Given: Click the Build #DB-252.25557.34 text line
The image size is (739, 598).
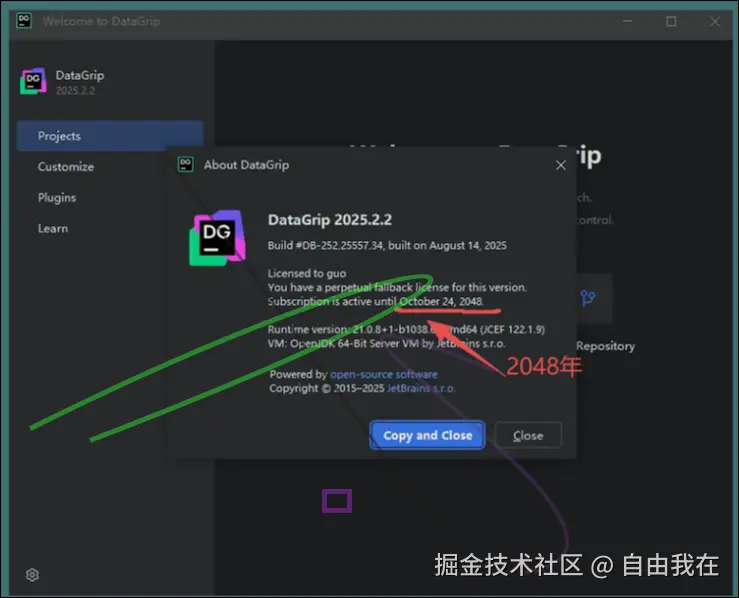Looking at the screenshot, I should tap(387, 246).
